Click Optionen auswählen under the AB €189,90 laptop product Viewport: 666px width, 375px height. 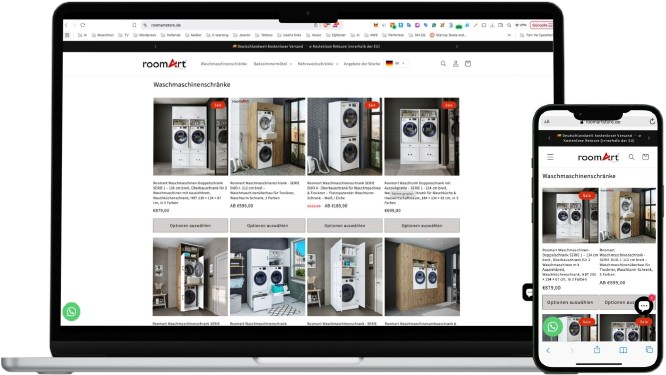(x=344, y=226)
